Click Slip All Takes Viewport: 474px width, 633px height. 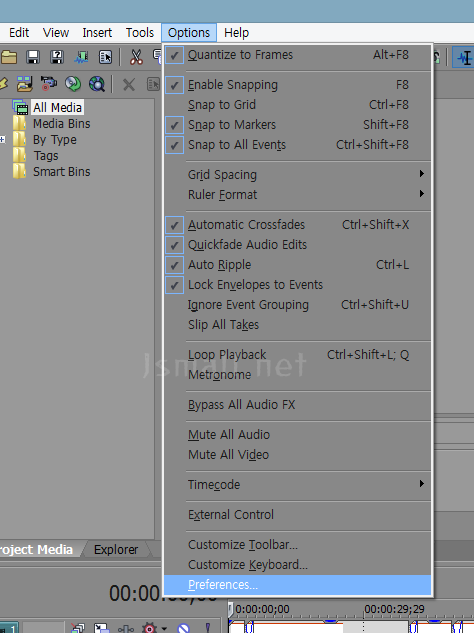298,325
